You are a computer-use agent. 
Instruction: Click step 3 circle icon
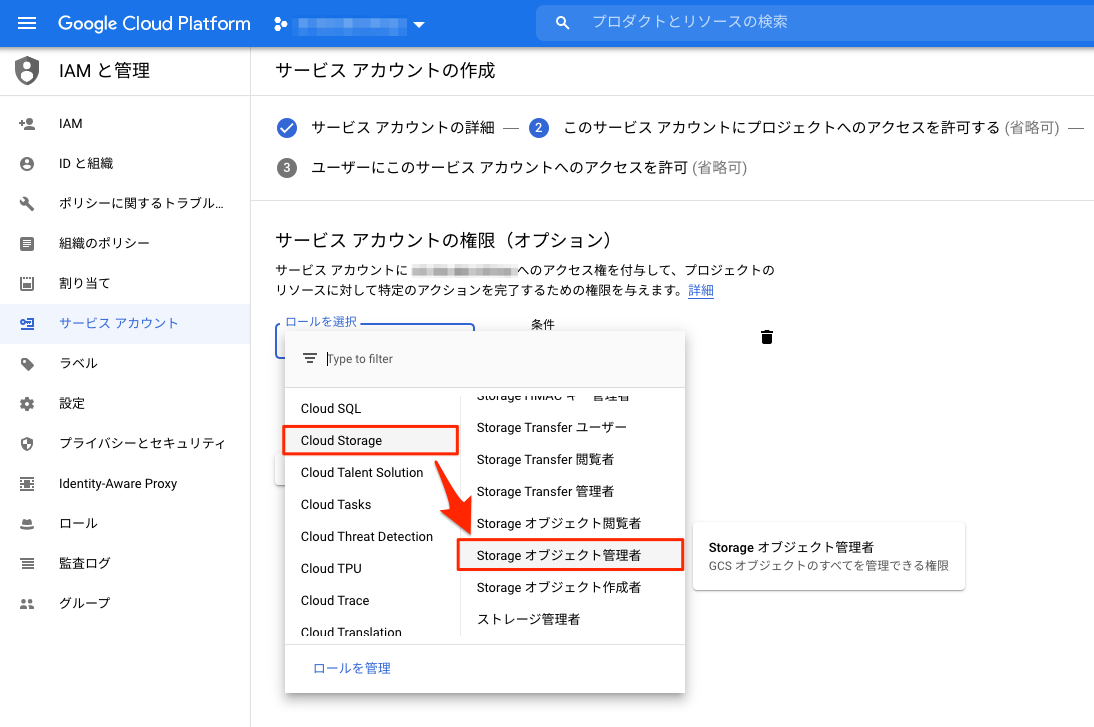[287, 168]
